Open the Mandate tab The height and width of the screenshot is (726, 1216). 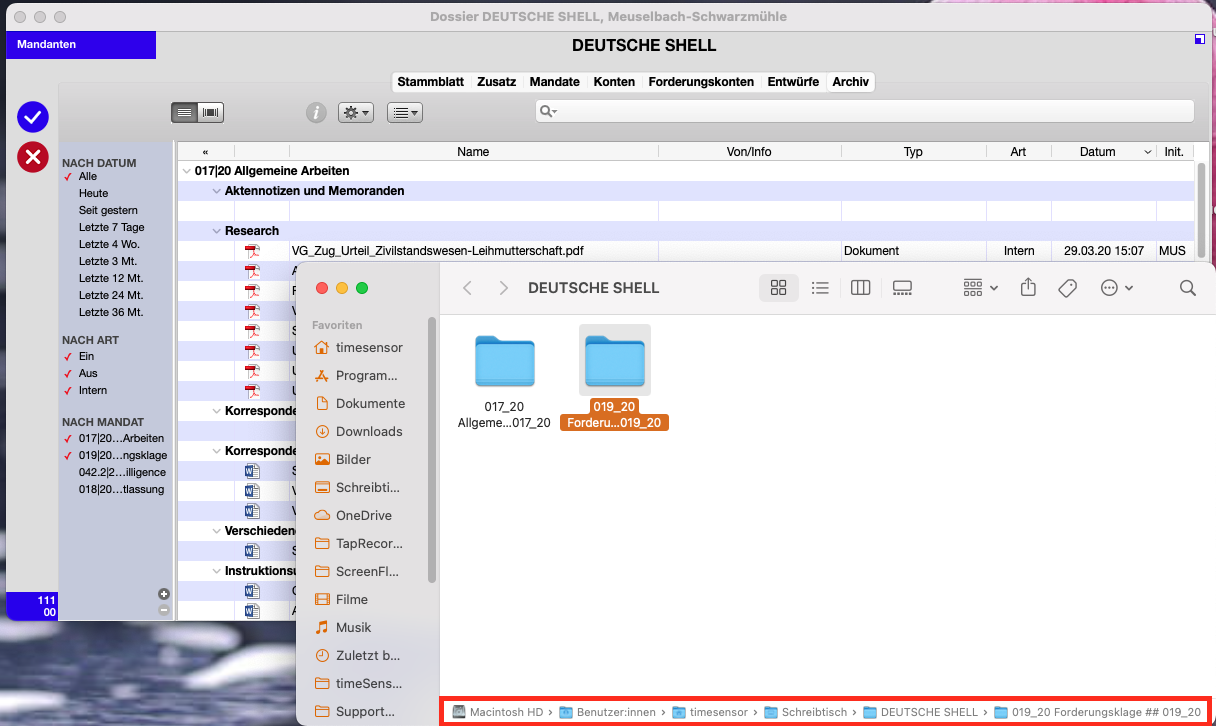click(x=555, y=82)
